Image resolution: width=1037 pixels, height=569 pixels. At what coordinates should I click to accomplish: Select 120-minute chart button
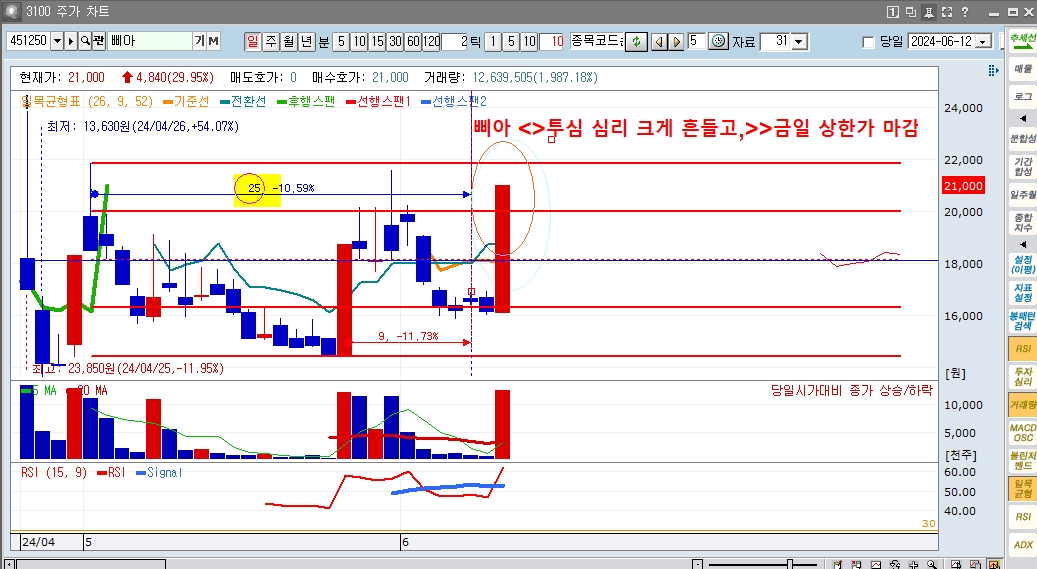(431, 42)
